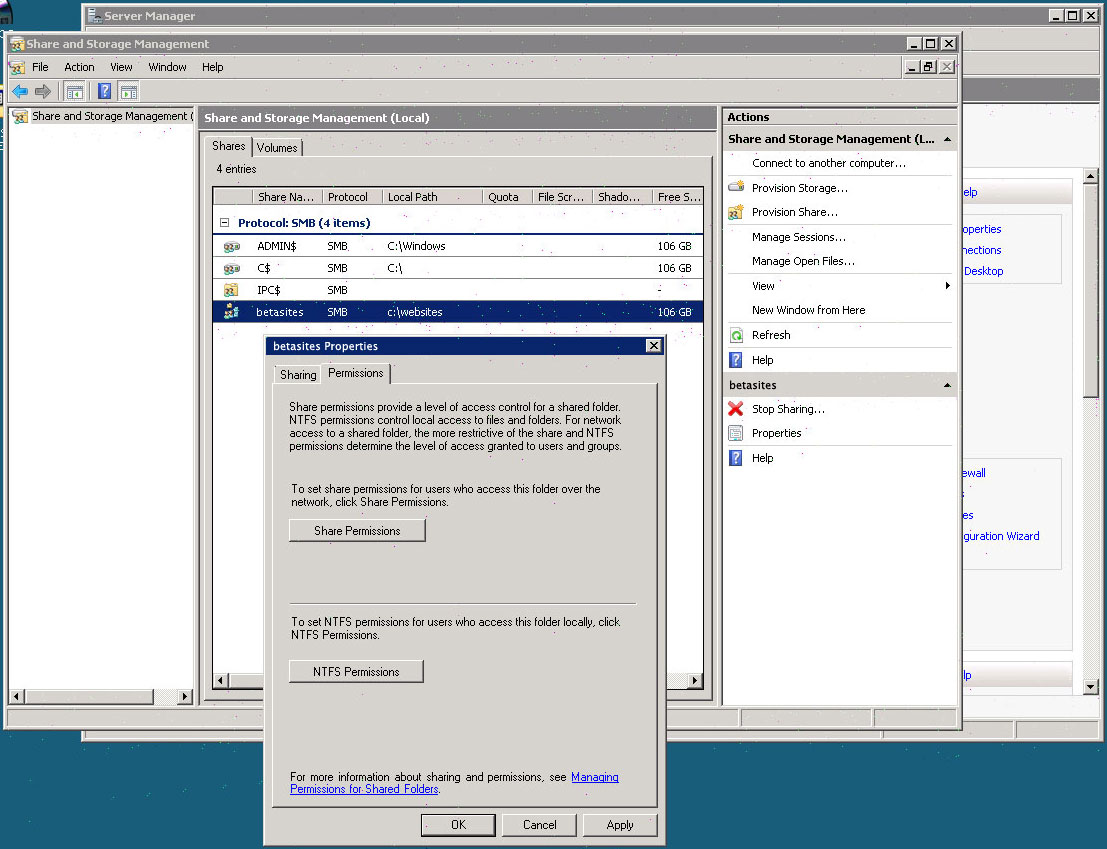Open the File menu
This screenshot has height=849, width=1107.
pos(40,67)
